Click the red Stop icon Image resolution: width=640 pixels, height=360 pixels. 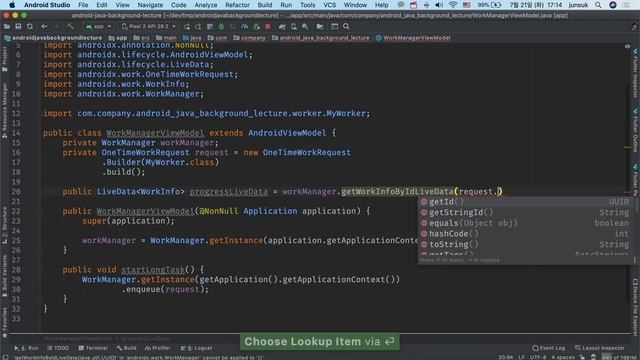click(268, 27)
